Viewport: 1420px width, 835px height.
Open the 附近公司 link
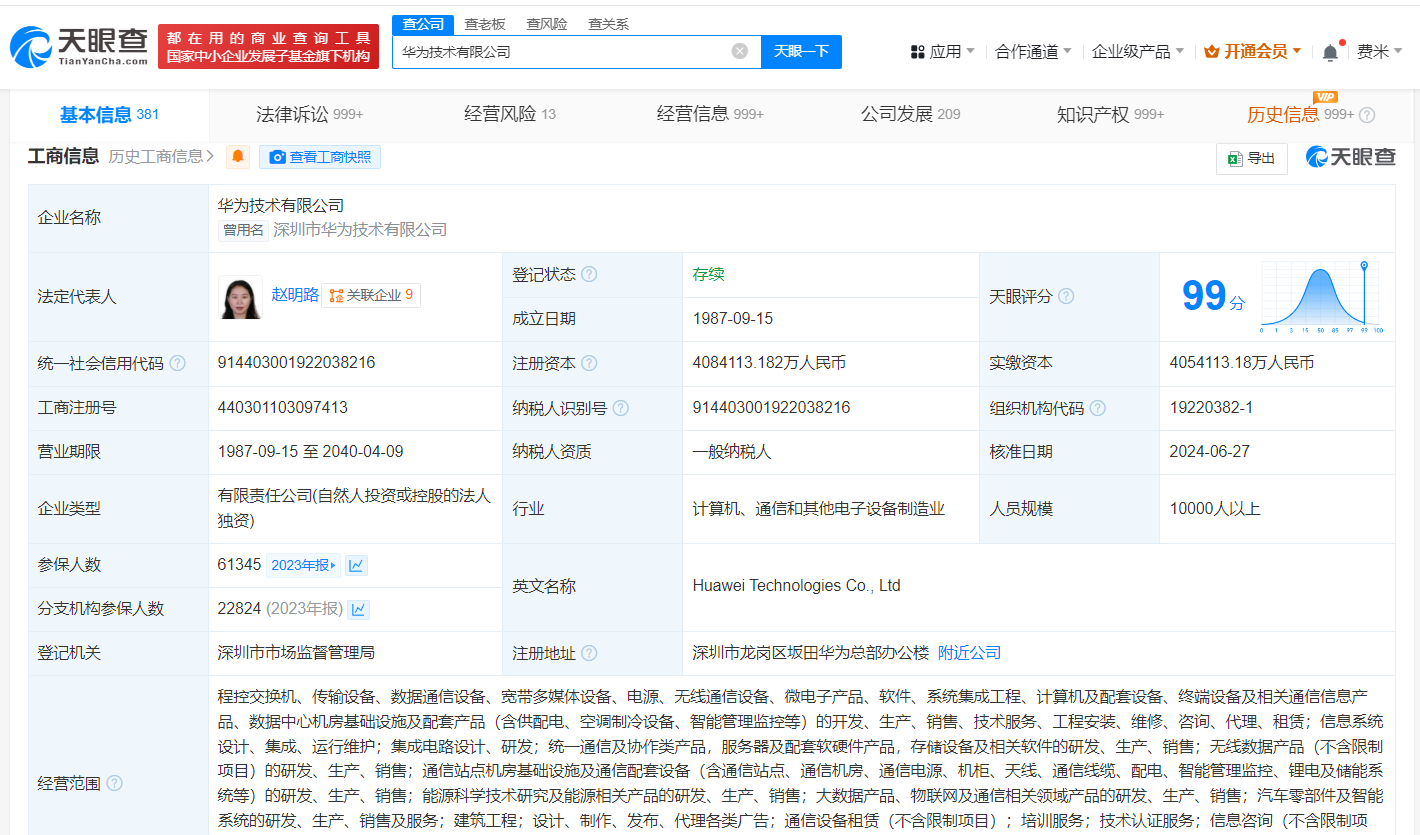click(969, 653)
